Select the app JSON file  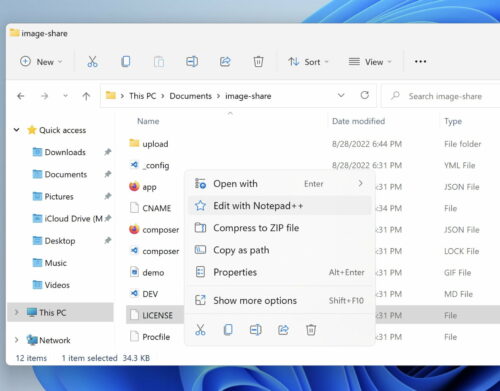pos(149,187)
